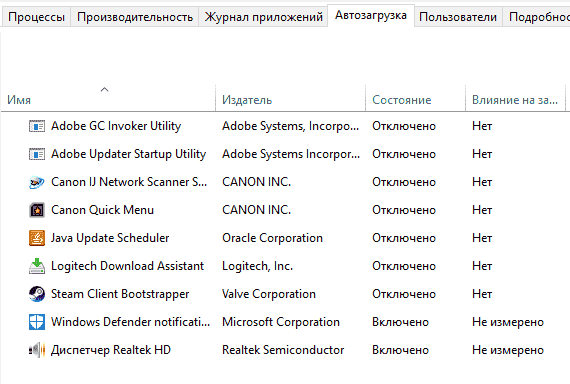Select the Logitech Download Assistant name
This screenshot has height=384, width=570.
coord(128,266)
